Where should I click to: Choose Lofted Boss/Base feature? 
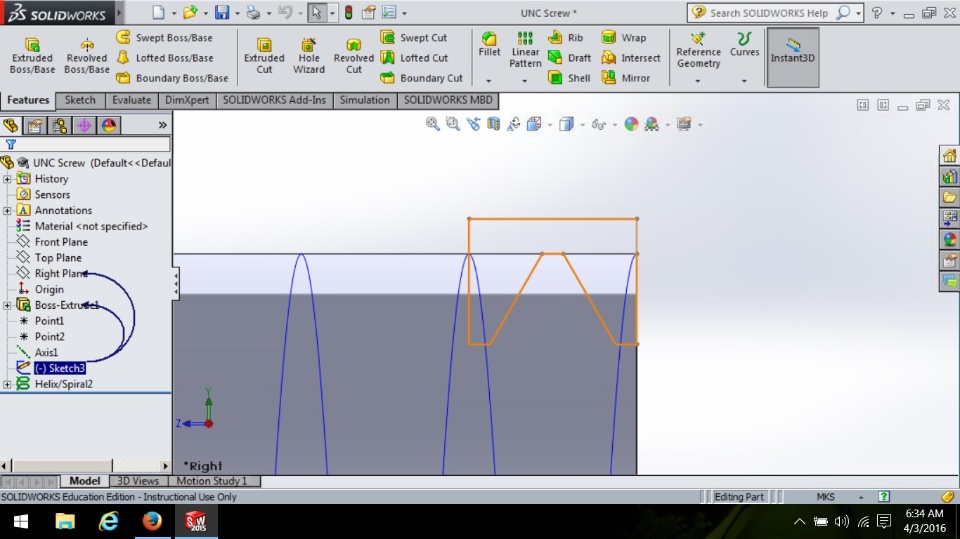point(165,58)
